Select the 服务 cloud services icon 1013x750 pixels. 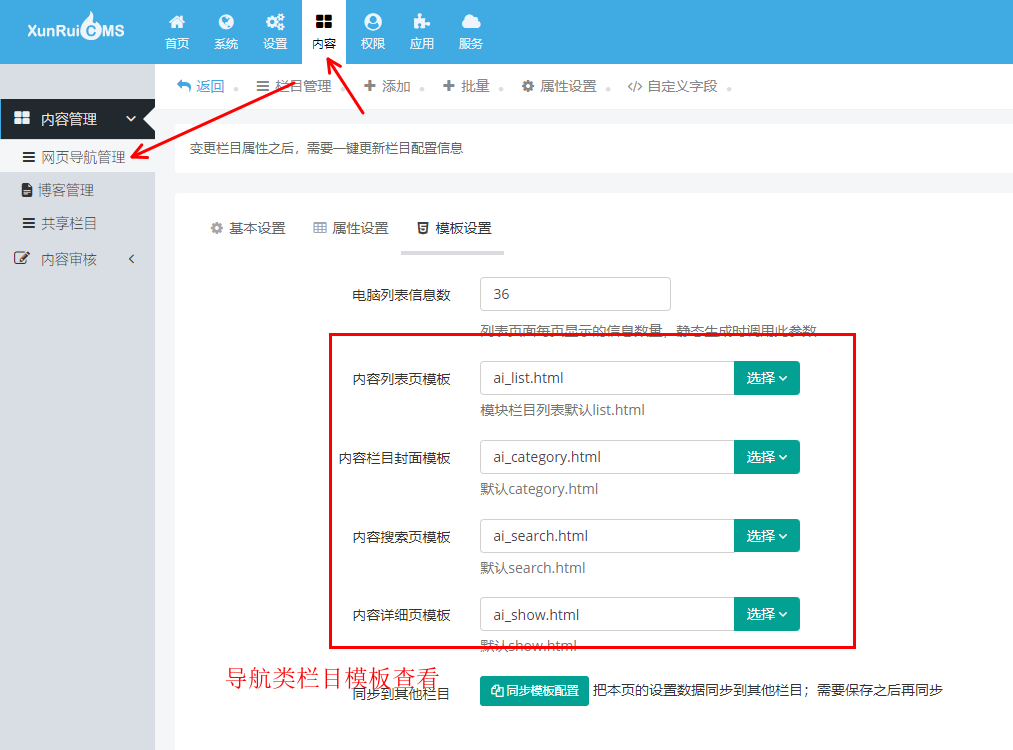pos(470,30)
